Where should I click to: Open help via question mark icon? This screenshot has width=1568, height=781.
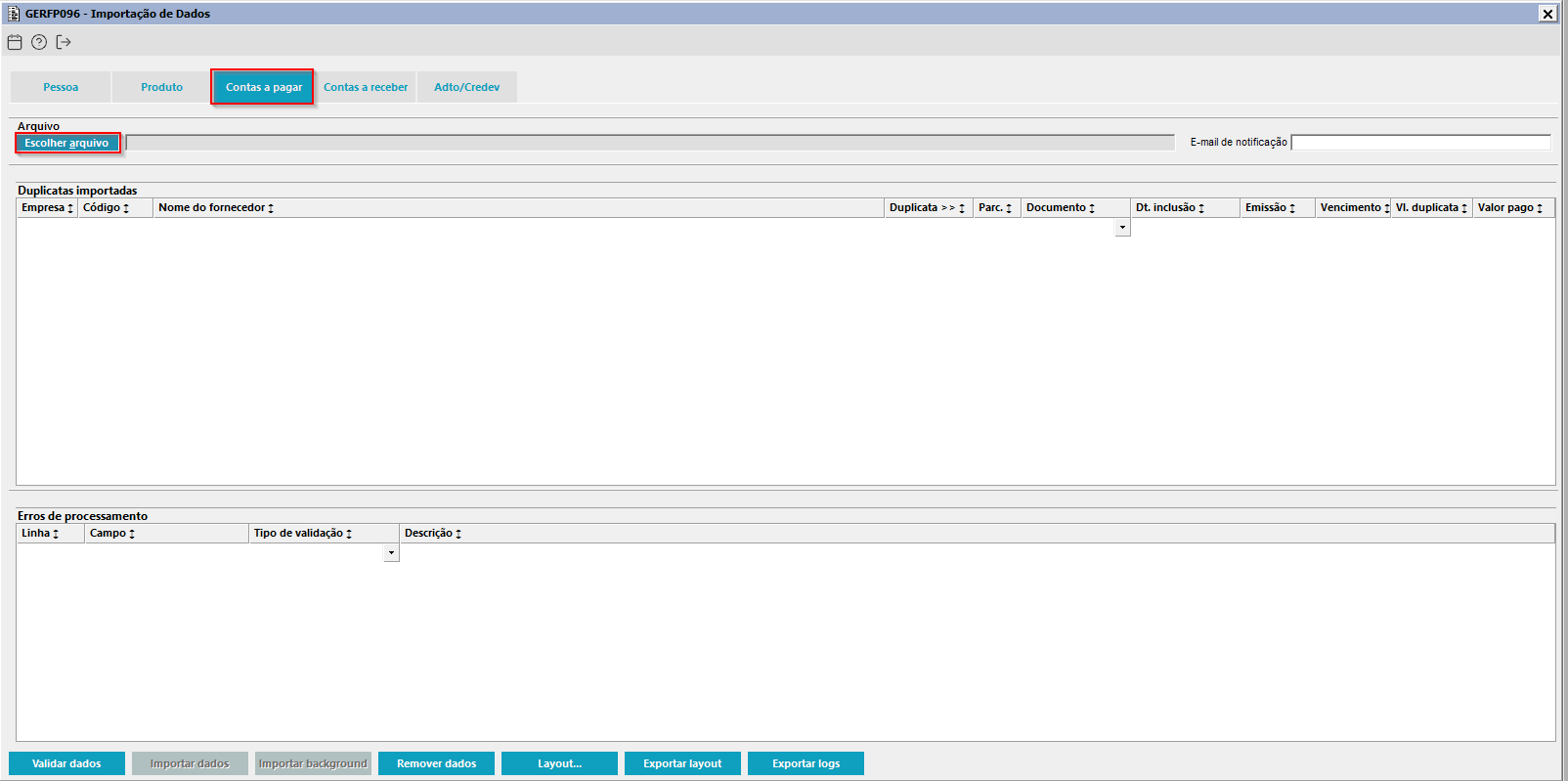(x=39, y=42)
